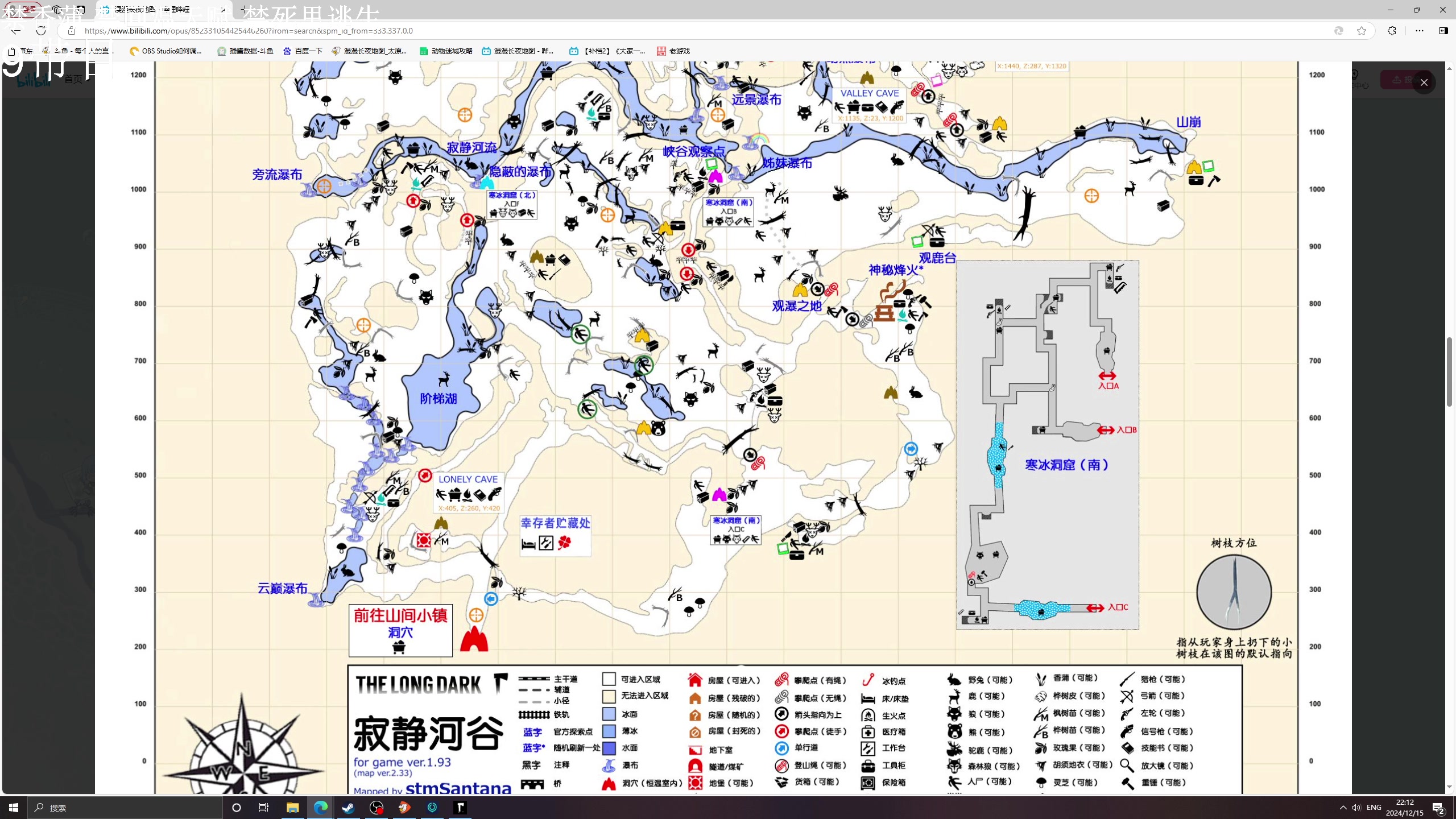Switch to Microsoft Edge on taskbar

point(321,808)
